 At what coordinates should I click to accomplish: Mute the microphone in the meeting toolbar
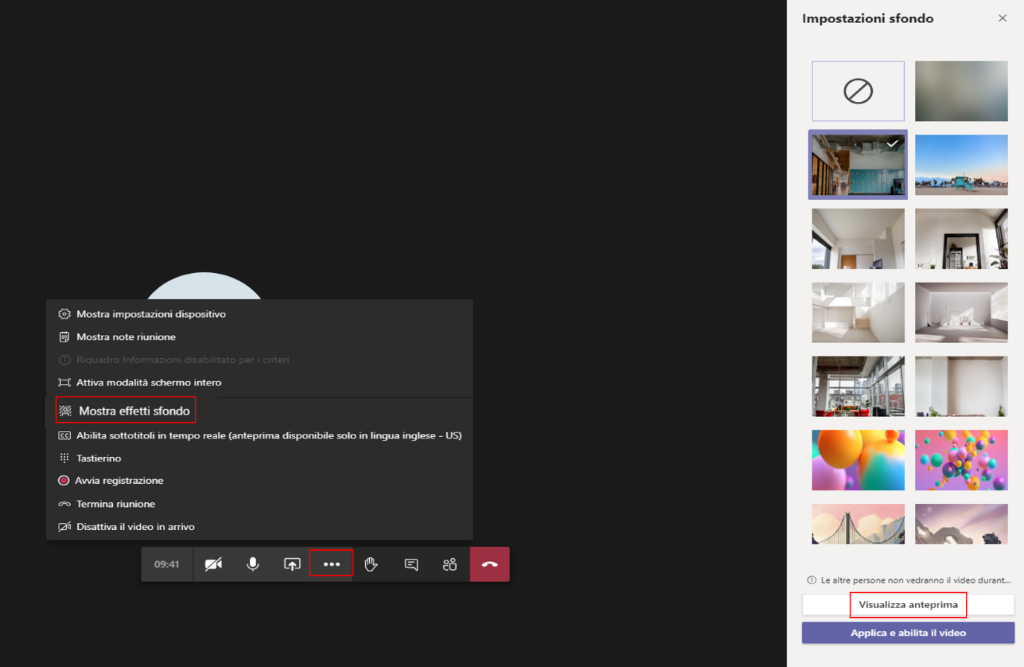pyautogui.click(x=252, y=563)
